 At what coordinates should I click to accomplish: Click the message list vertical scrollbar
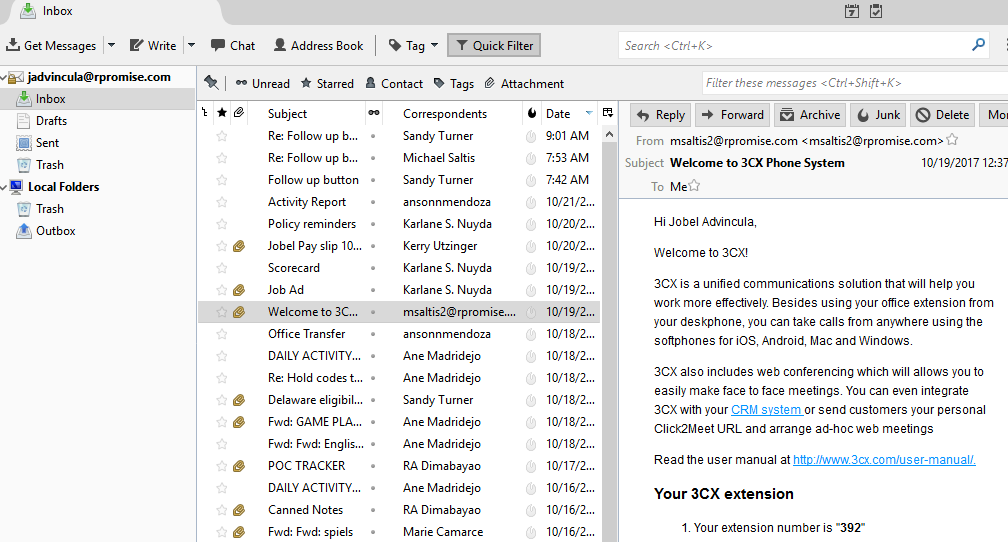coord(608,300)
